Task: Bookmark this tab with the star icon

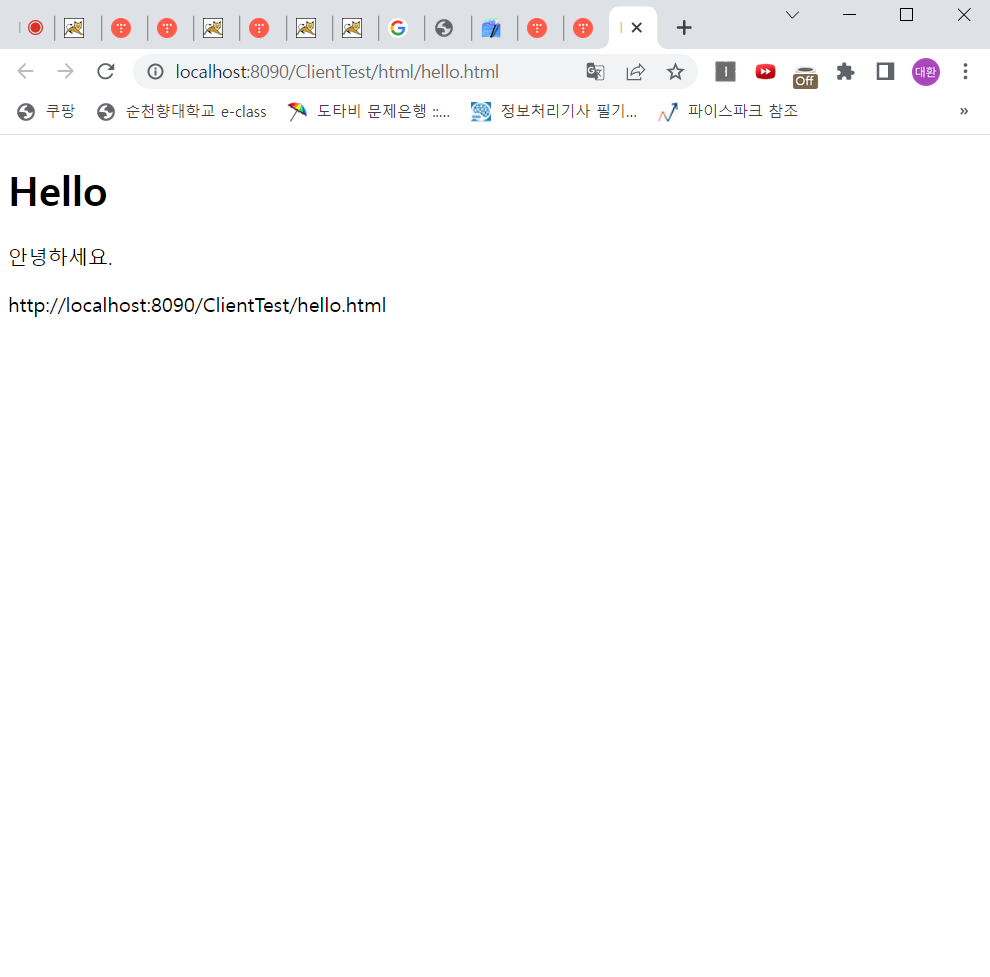Action: 675,72
